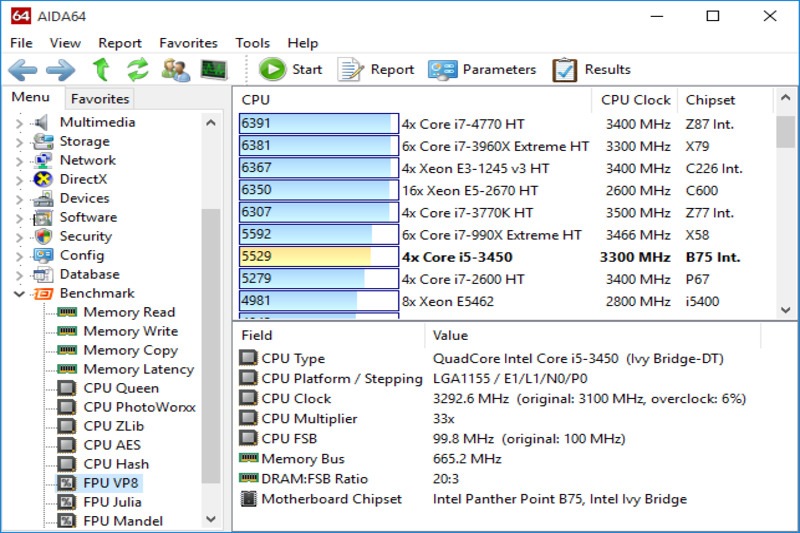
Task: Expand the Storage category chevron
Action: click(18, 142)
